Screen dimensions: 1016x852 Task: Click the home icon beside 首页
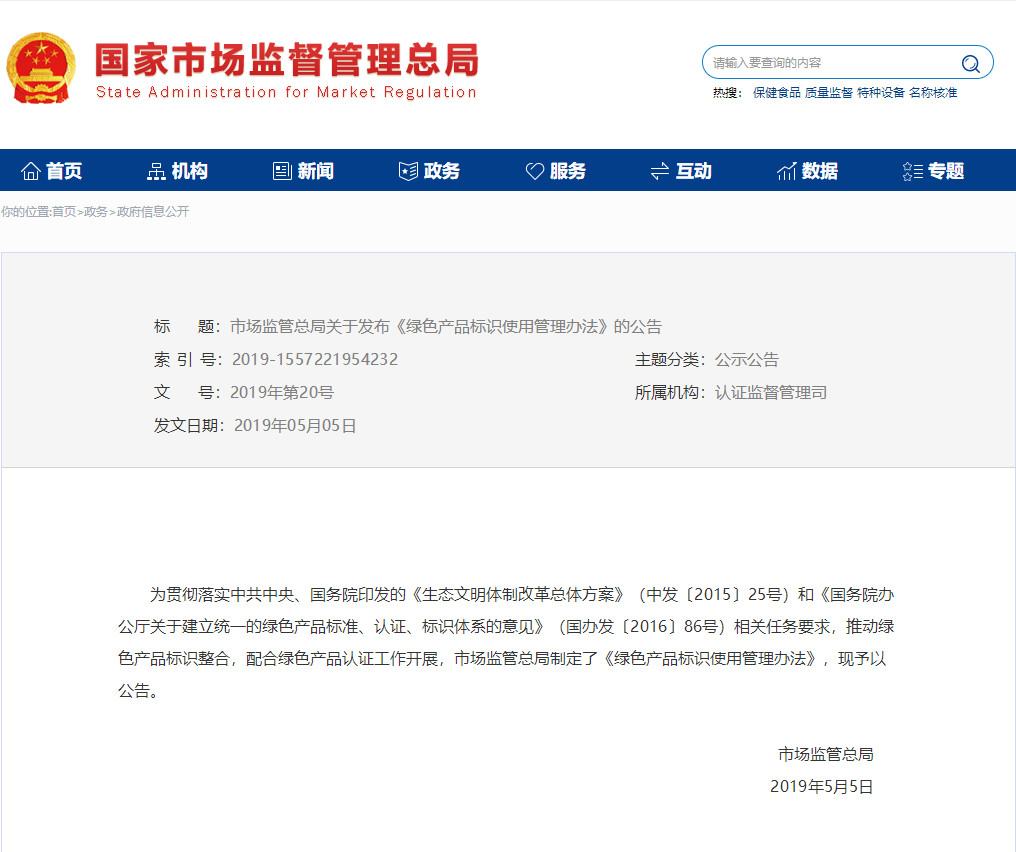click(x=30, y=171)
